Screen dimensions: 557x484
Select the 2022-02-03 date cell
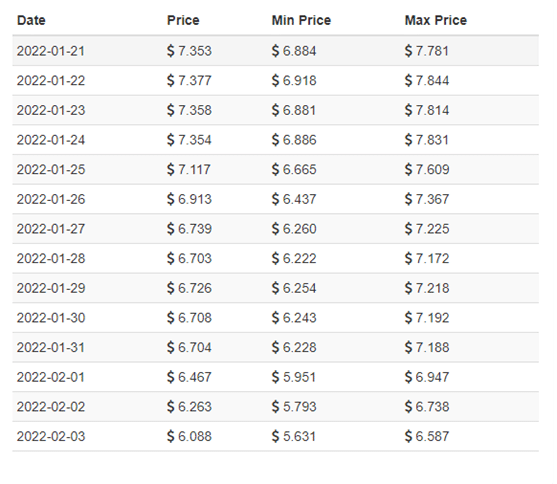click(x=51, y=436)
